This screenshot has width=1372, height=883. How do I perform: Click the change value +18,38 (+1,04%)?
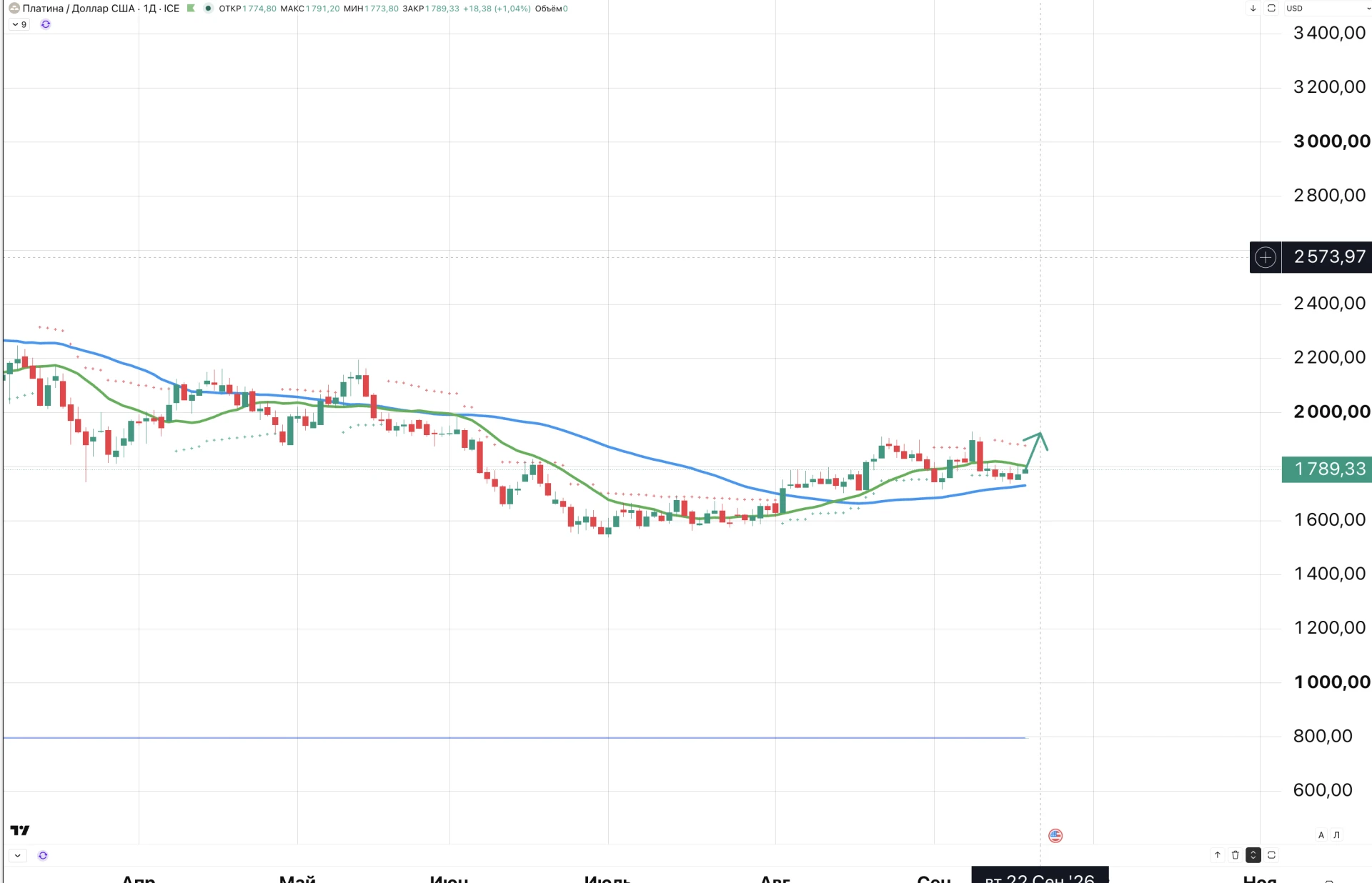point(497,9)
